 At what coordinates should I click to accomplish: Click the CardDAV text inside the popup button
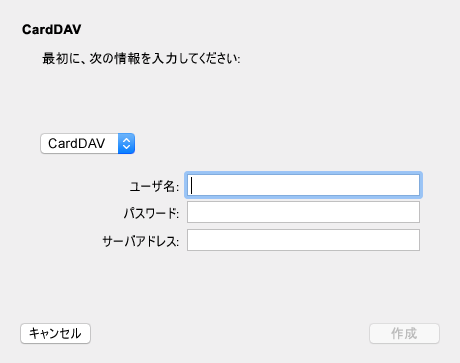point(77,144)
